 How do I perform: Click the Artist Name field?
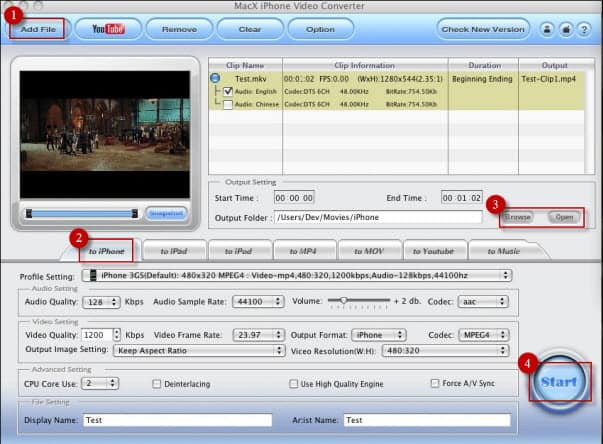(x=427, y=420)
